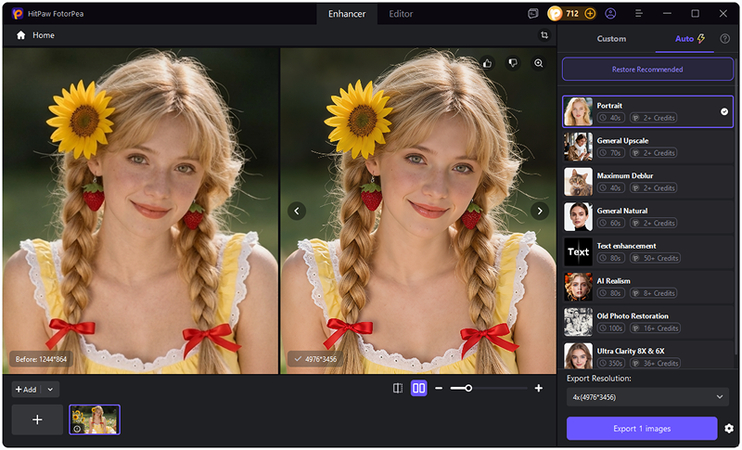Open export settings gear icon
This screenshot has width=742, height=450.
pos(729,429)
